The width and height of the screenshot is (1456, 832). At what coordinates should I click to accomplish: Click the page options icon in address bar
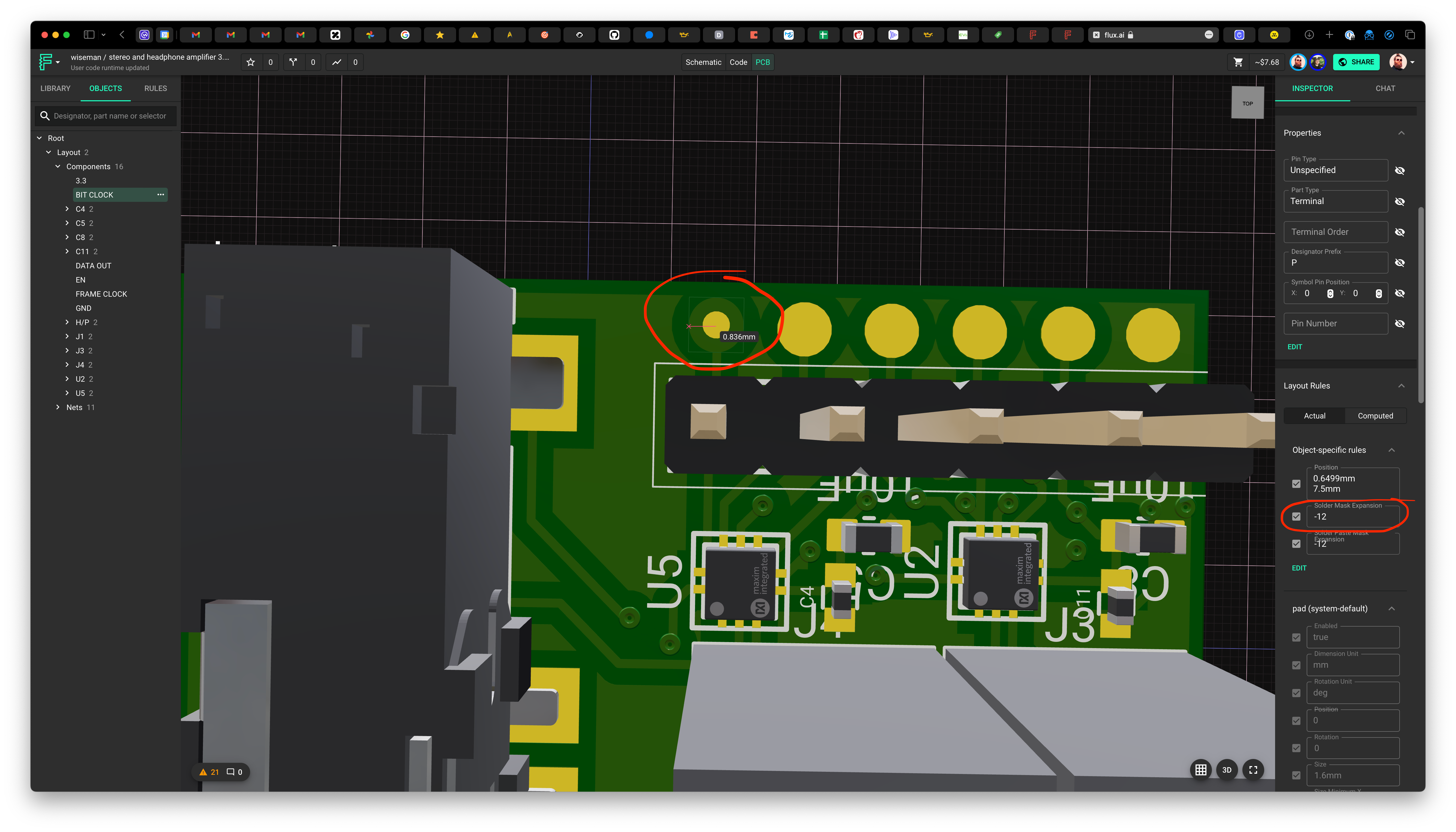(x=1208, y=35)
